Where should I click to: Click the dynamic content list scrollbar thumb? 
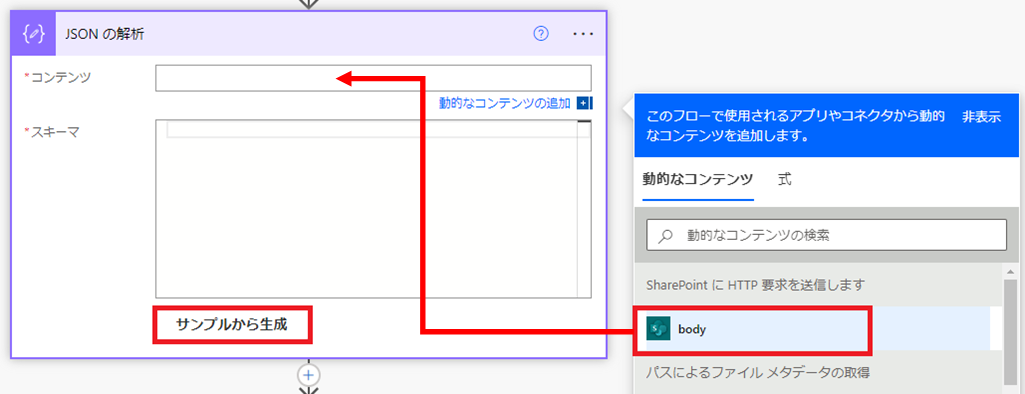click(1011, 333)
